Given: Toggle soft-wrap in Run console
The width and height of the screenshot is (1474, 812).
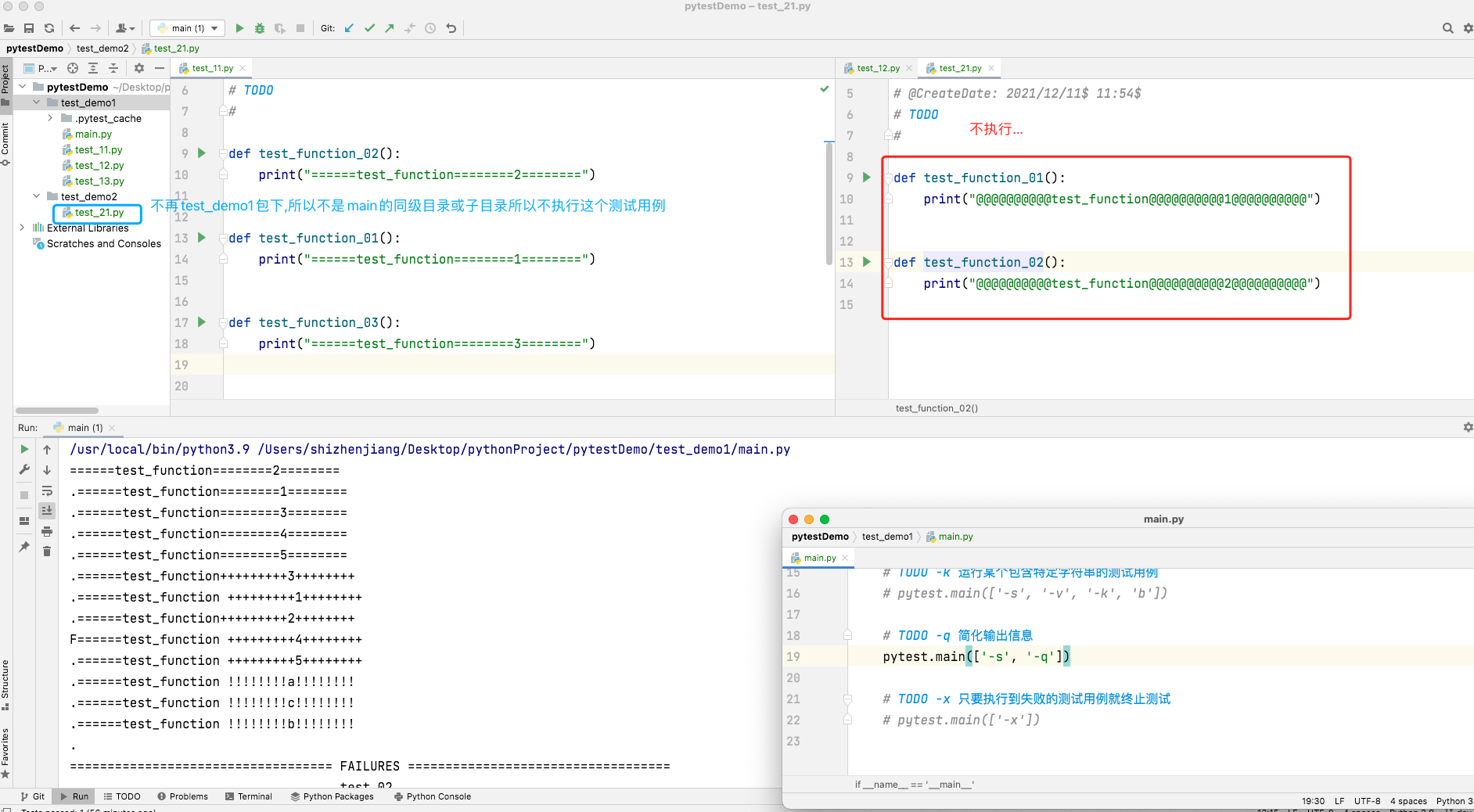Looking at the screenshot, I should click(47, 490).
